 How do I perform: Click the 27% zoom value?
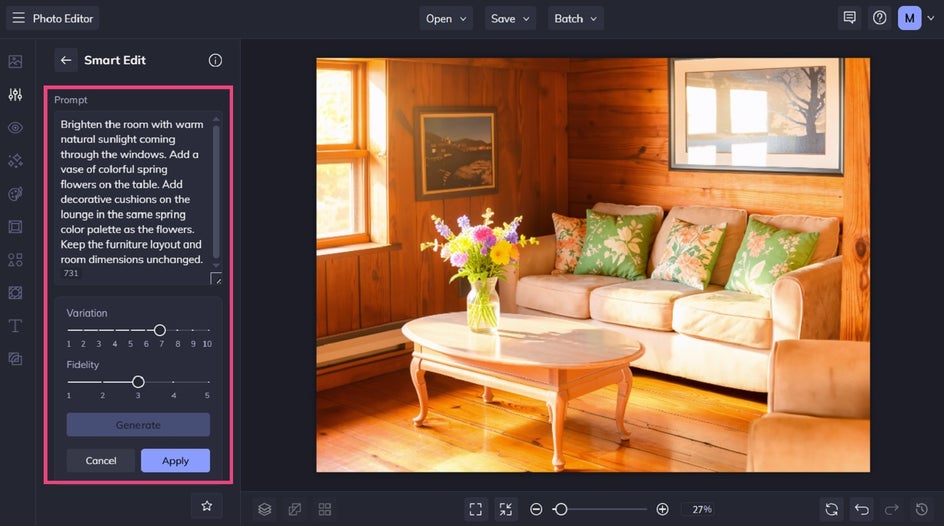click(701, 509)
